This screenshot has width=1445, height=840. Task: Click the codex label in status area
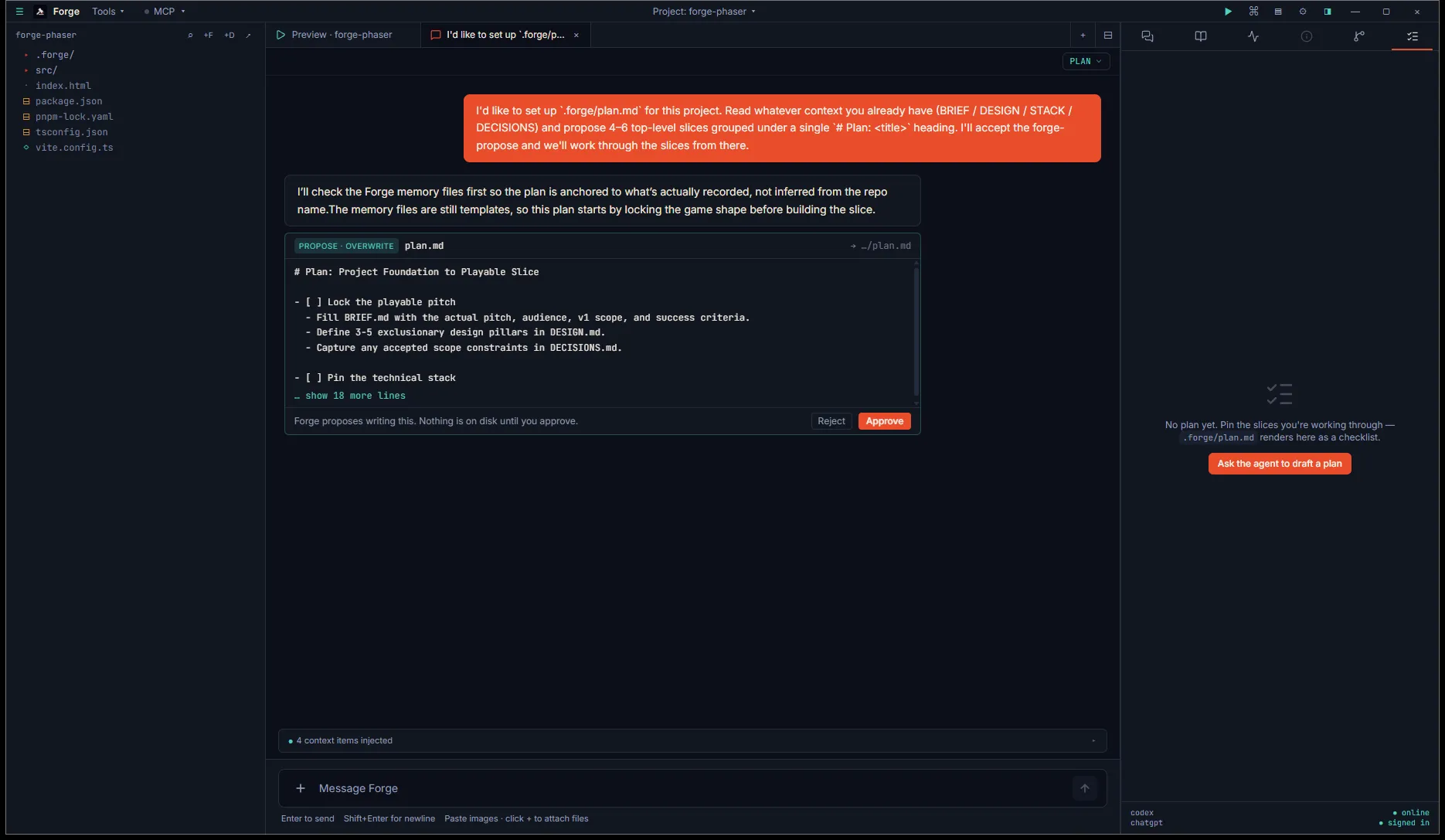[x=1142, y=813]
